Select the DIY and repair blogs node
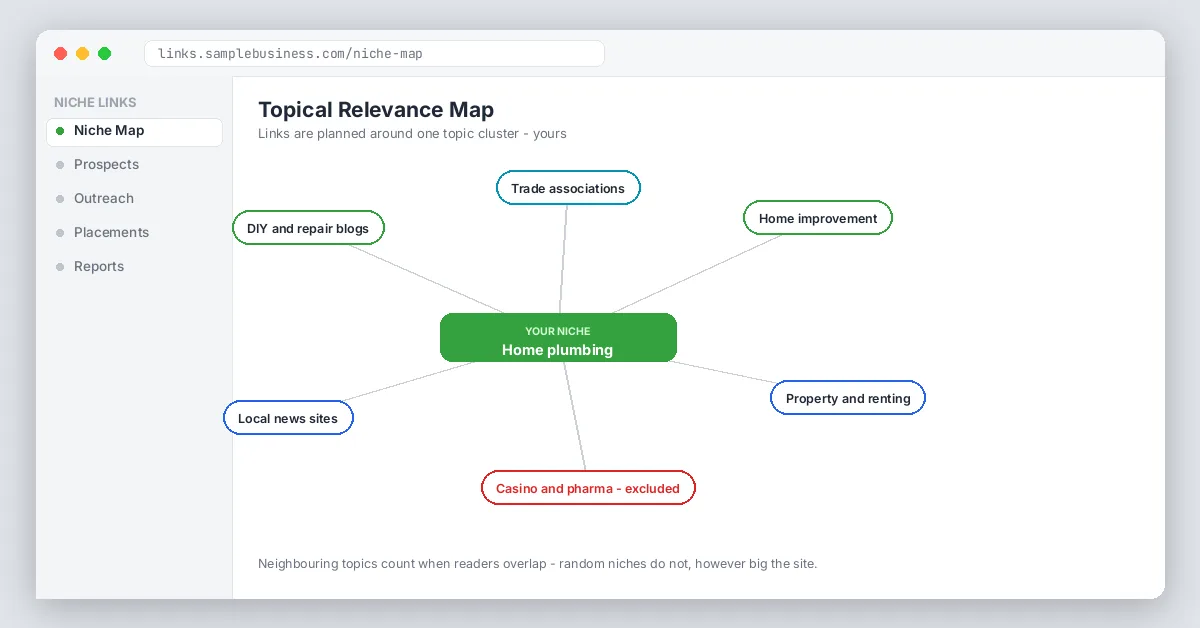Image resolution: width=1200 pixels, height=628 pixels. pos(308,228)
